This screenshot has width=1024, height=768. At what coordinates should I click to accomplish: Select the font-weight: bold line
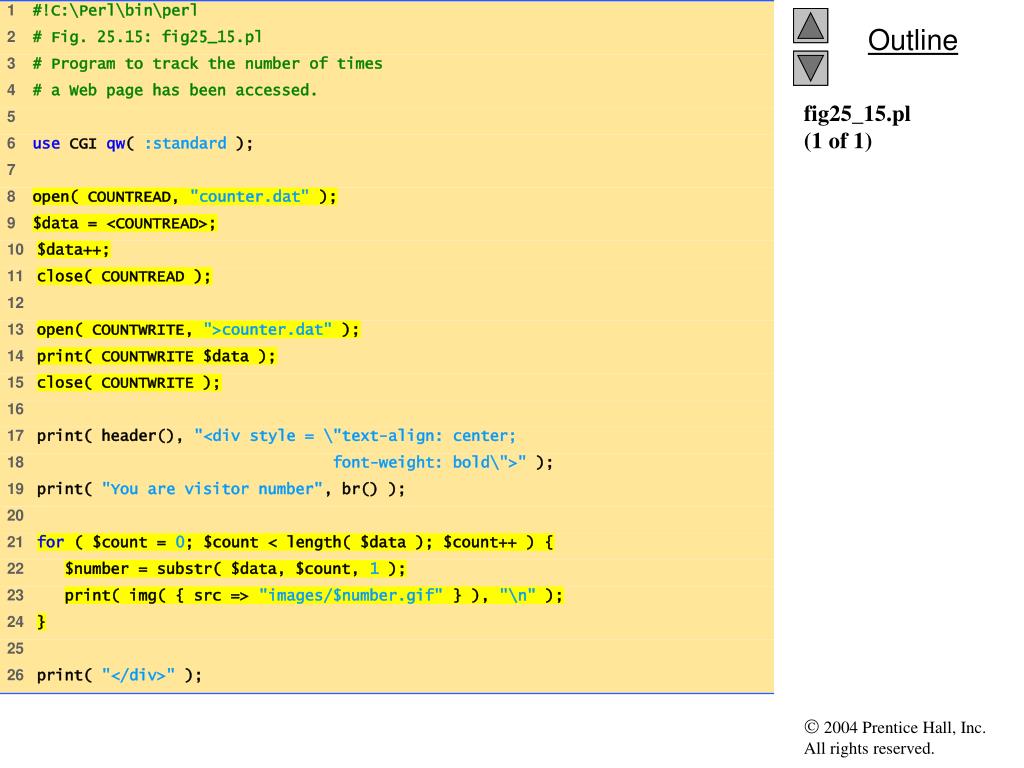click(443, 462)
